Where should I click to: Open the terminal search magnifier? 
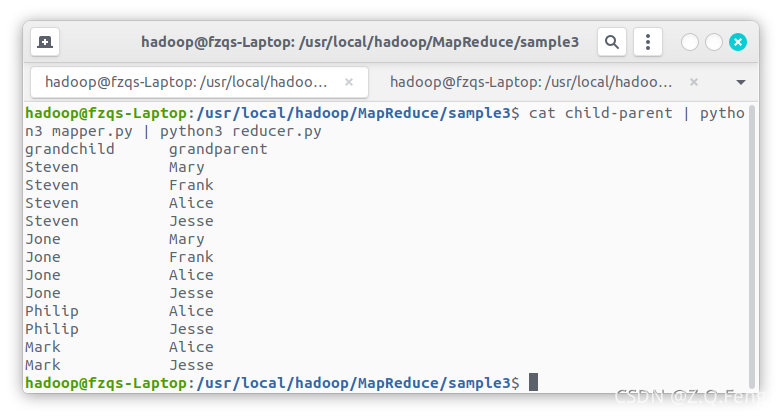point(612,42)
